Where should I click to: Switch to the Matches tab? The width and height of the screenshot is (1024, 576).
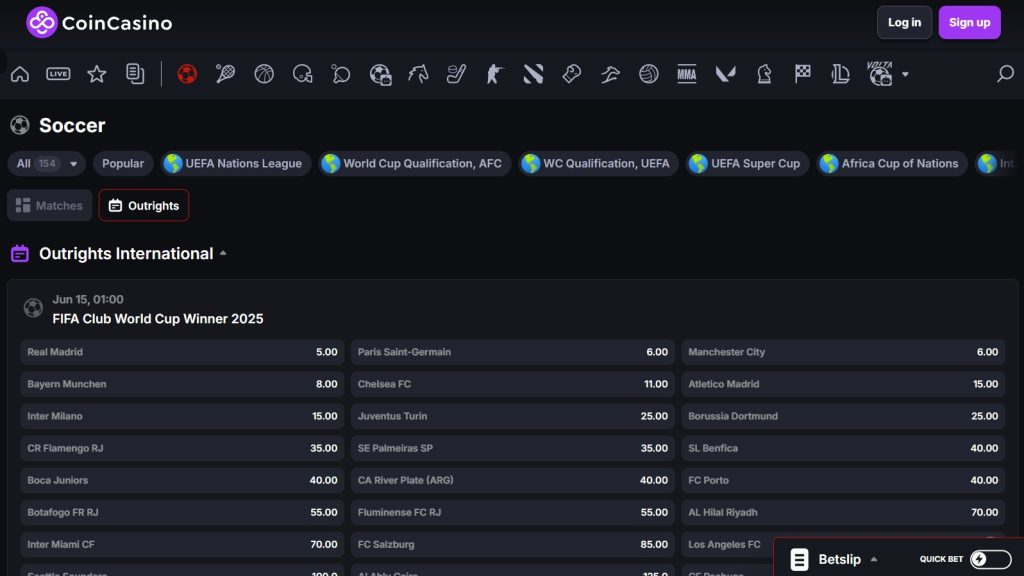pyautogui.click(x=50, y=205)
